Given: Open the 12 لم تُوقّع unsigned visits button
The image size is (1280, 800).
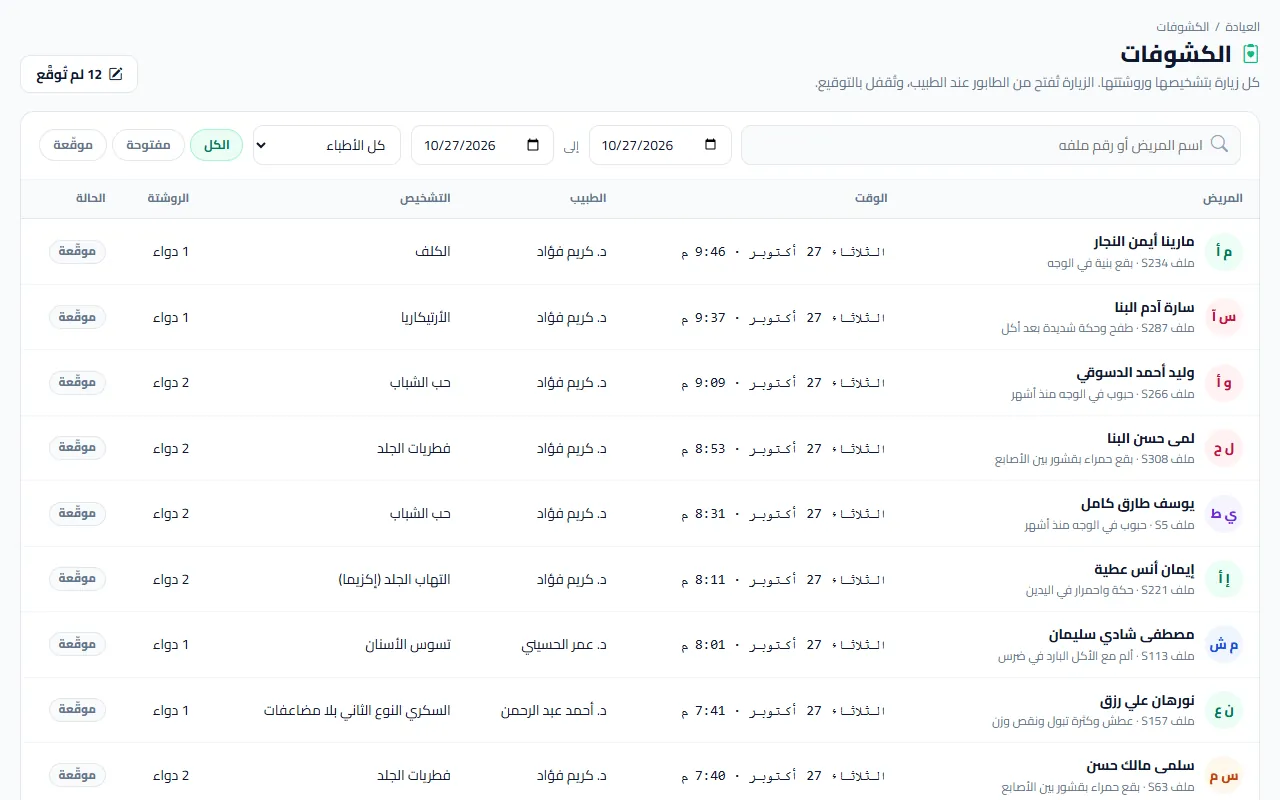Looking at the screenshot, I should tap(79, 74).
